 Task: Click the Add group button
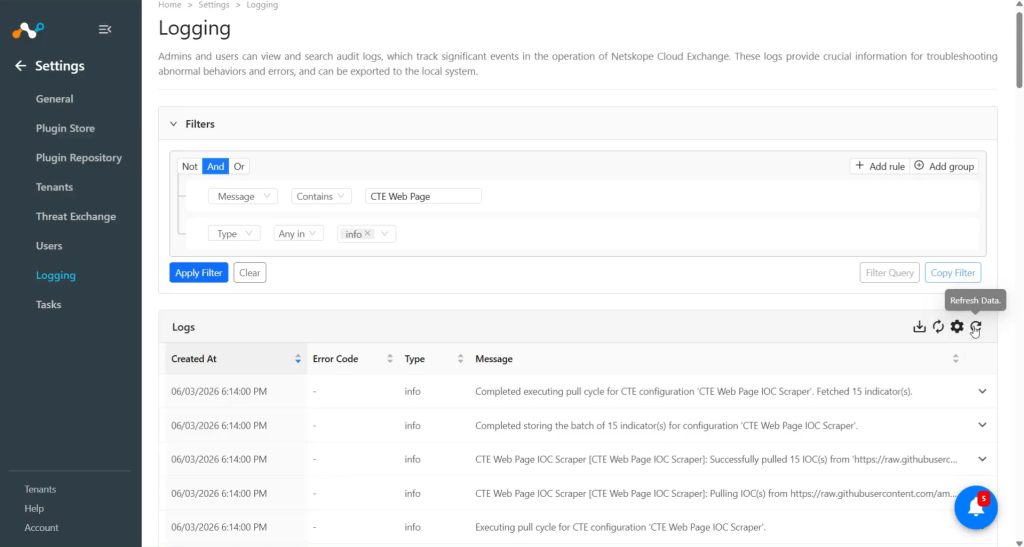[944, 166]
